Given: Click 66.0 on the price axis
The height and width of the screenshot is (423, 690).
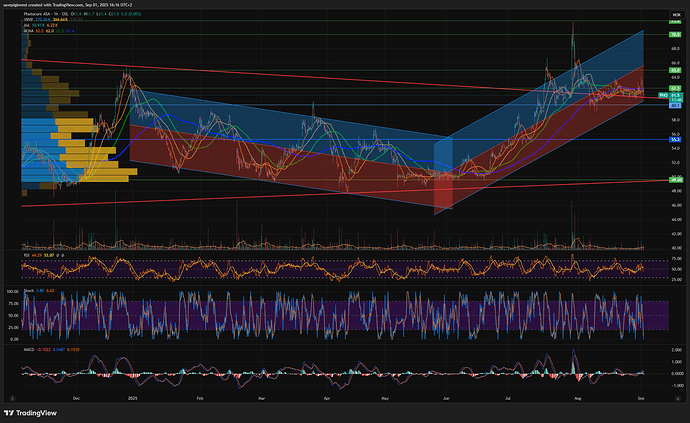Looking at the screenshot, I should [675, 63].
